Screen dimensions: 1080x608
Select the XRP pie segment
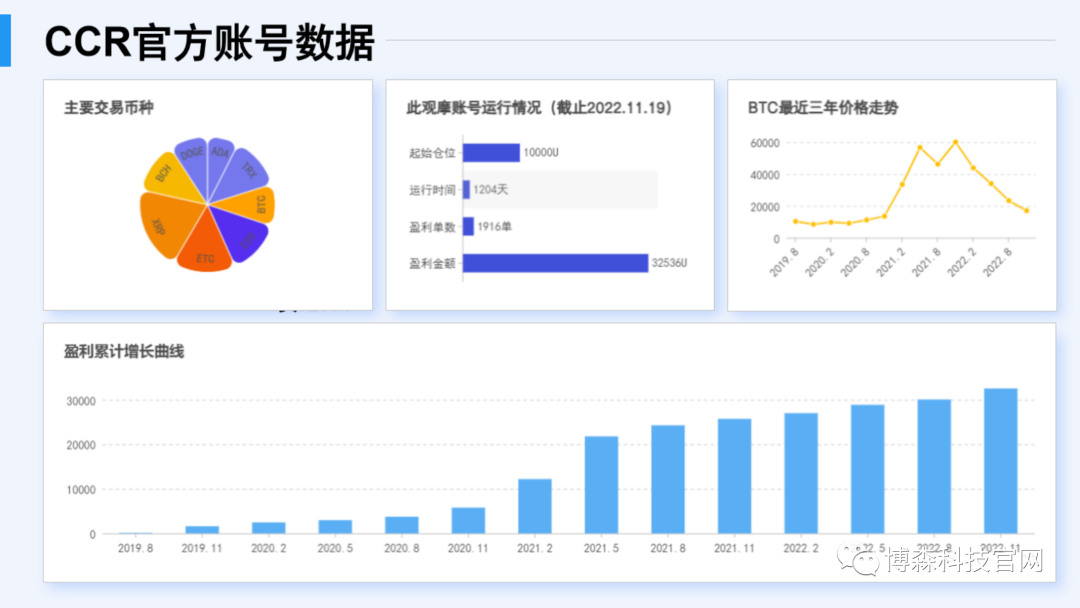pos(158,228)
